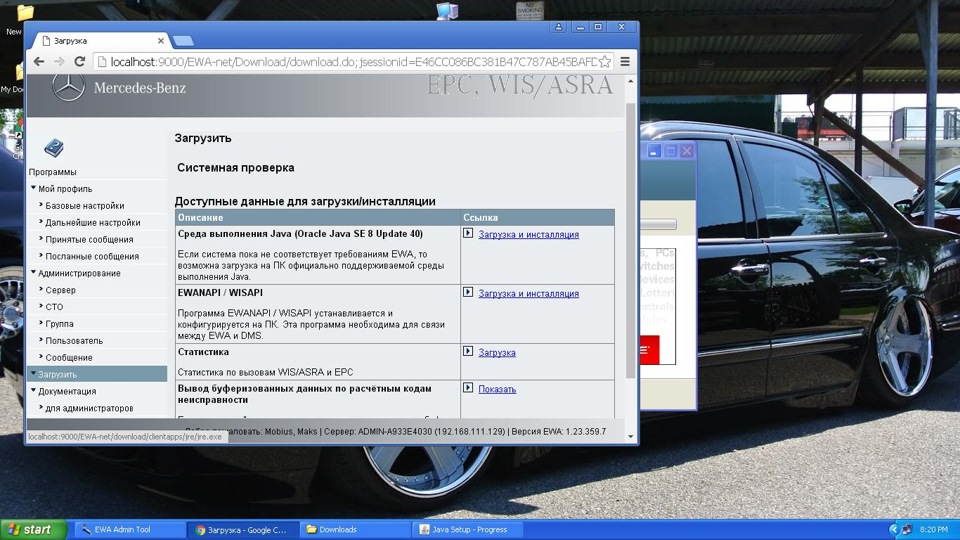Screen dimensions: 960x540
Task: Switch to Загрузка - Google Chrome taskbar button
Action: coord(242,530)
